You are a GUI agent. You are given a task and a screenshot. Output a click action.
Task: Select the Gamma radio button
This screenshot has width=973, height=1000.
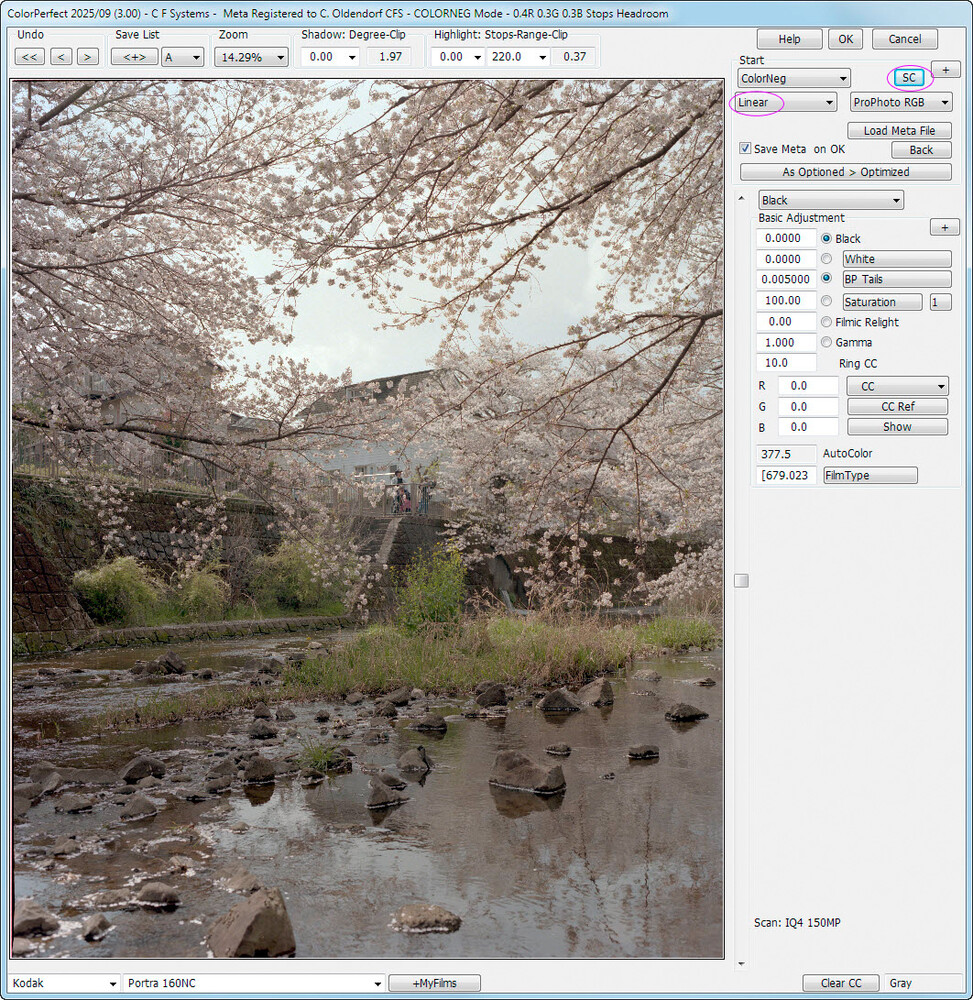[x=826, y=342]
